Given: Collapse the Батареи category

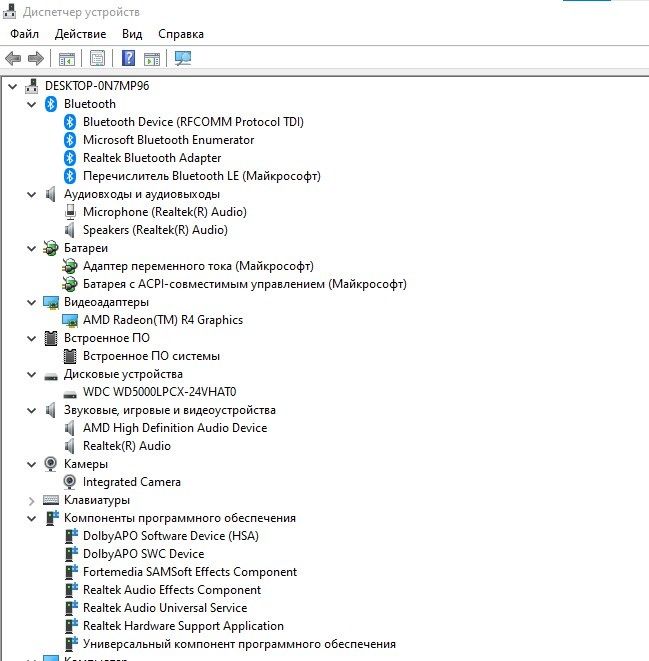Looking at the screenshot, I should 32,248.
